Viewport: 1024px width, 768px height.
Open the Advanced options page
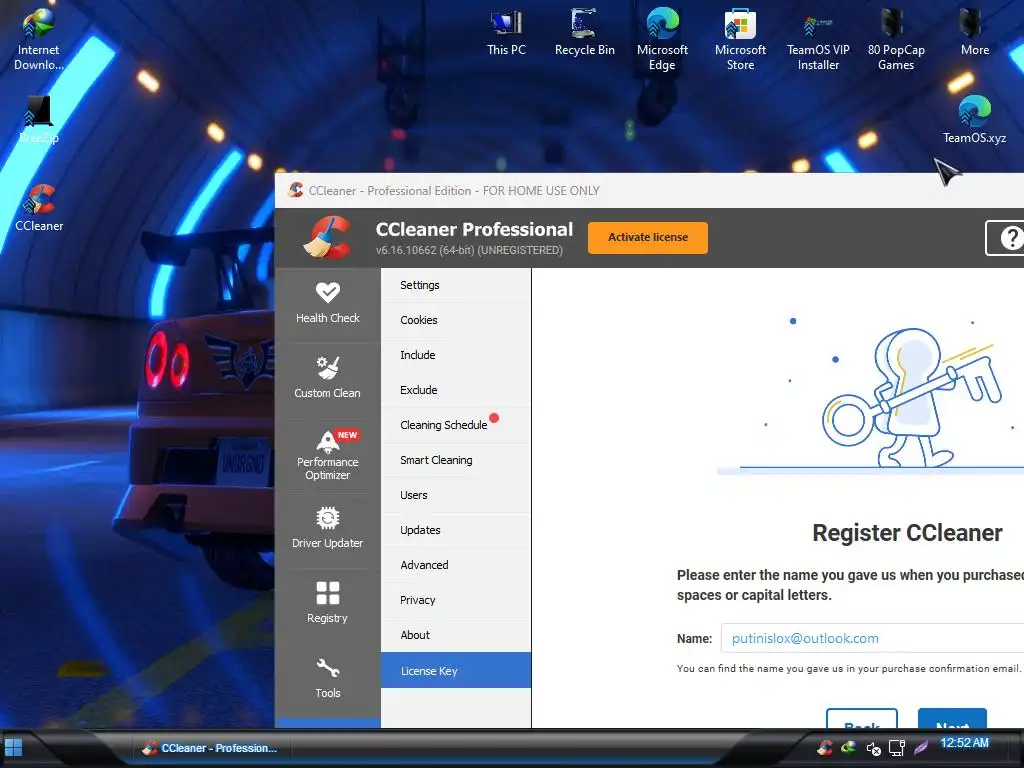pyautogui.click(x=456, y=565)
